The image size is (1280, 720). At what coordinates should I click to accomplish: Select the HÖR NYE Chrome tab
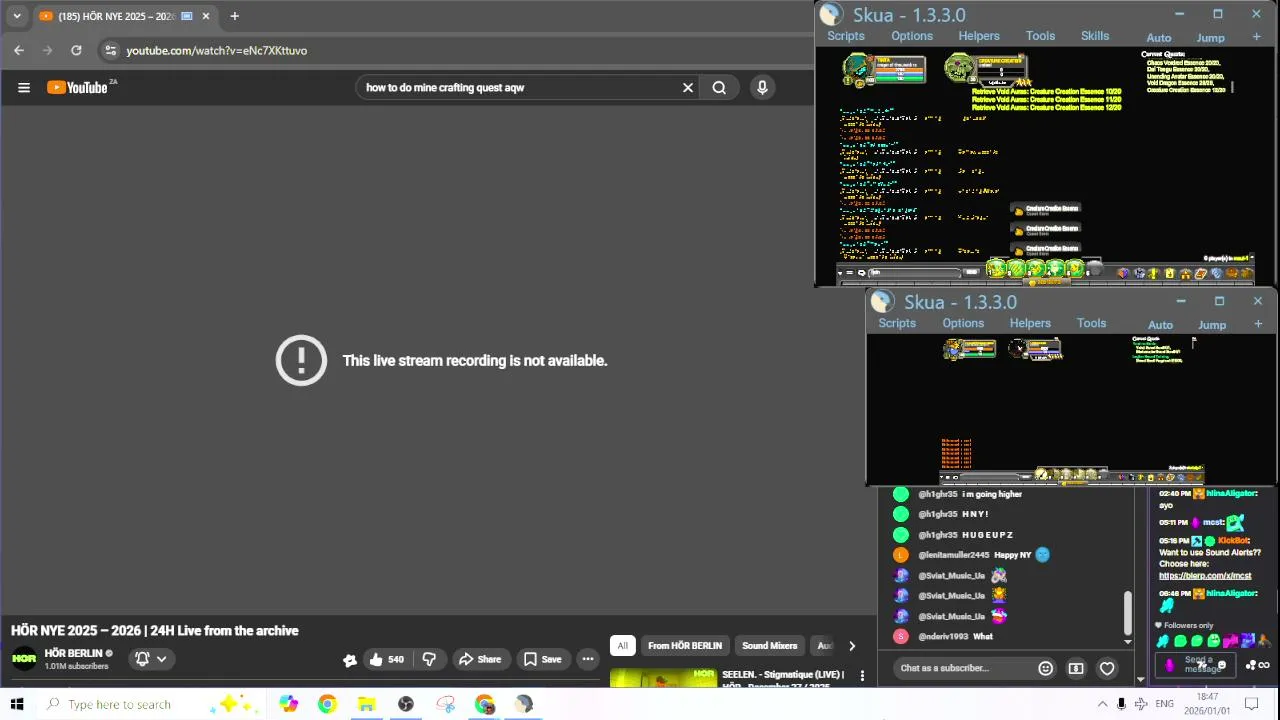(124, 16)
